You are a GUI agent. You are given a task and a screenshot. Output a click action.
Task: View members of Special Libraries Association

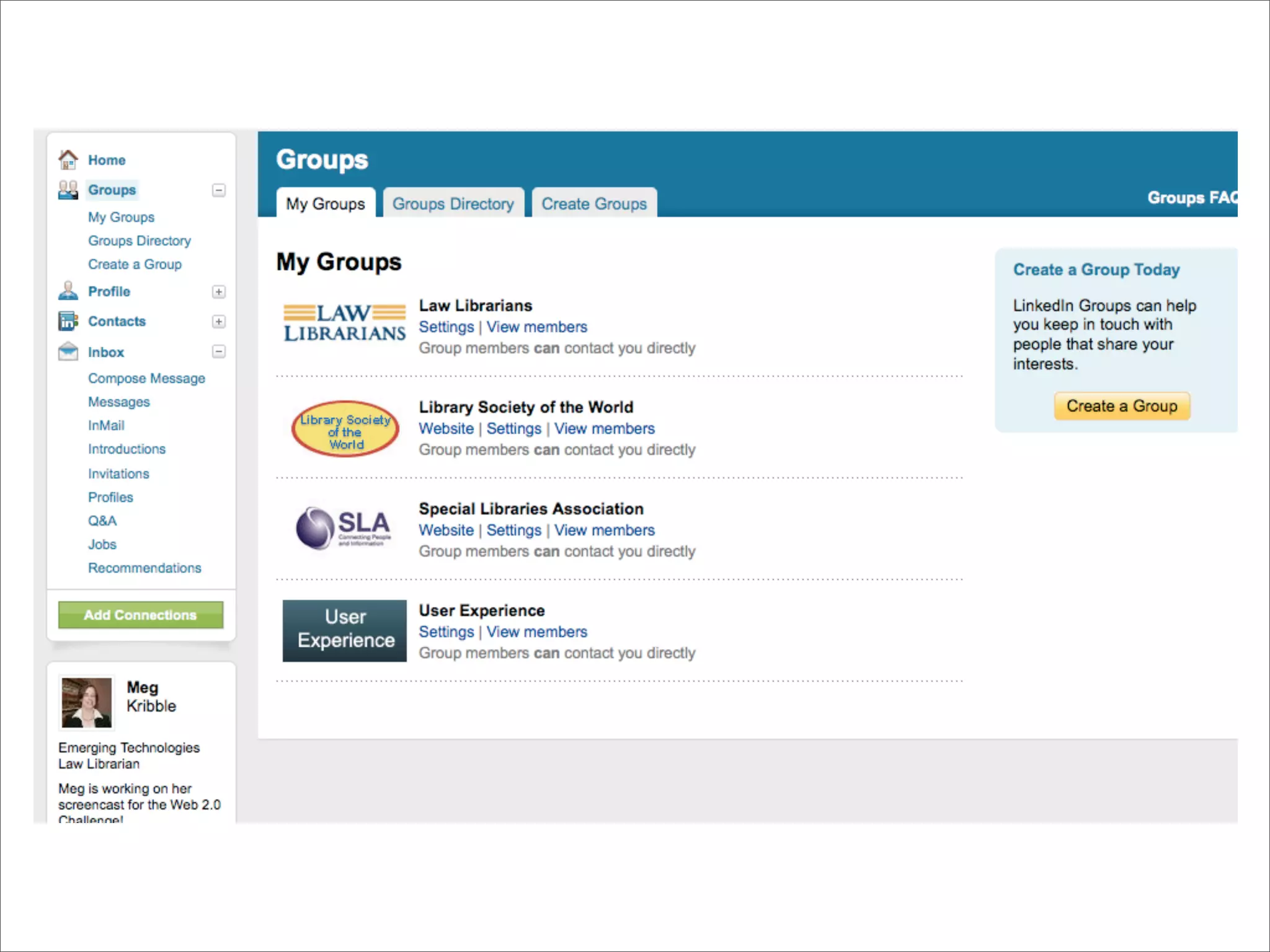[x=604, y=530]
